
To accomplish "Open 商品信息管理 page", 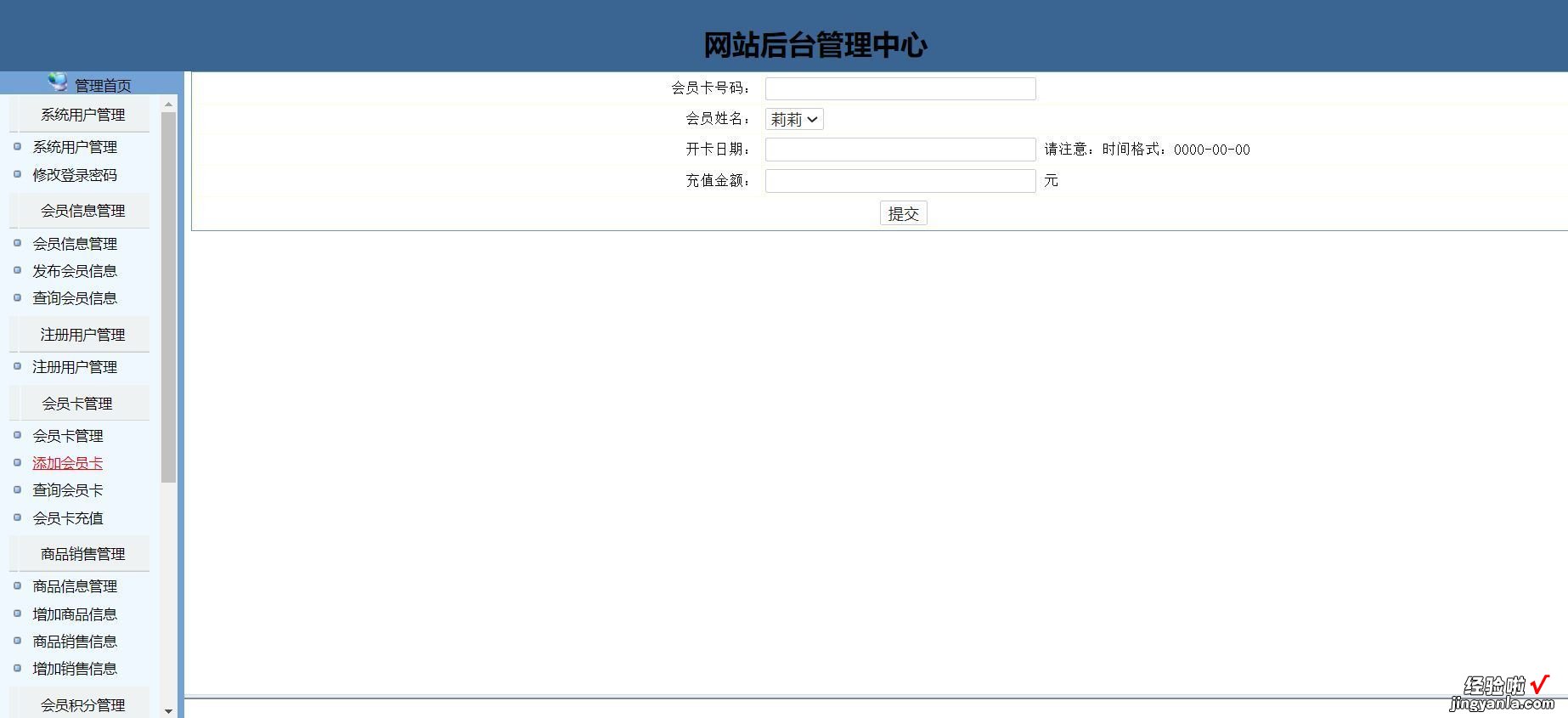I will (75, 586).
